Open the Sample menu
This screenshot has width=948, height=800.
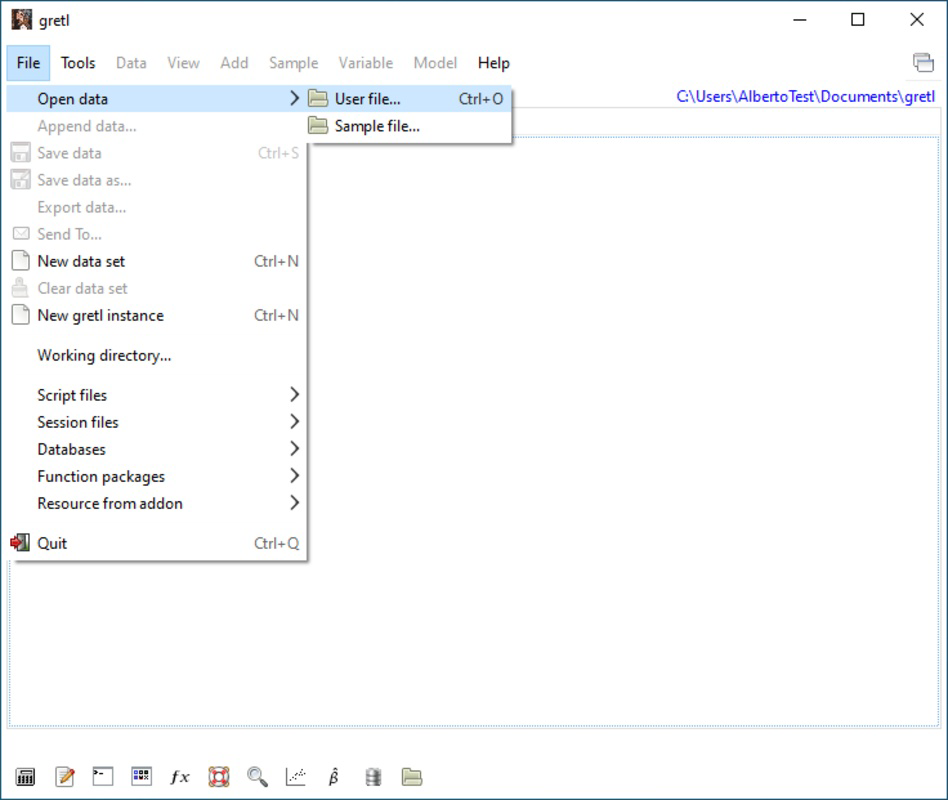[x=293, y=63]
